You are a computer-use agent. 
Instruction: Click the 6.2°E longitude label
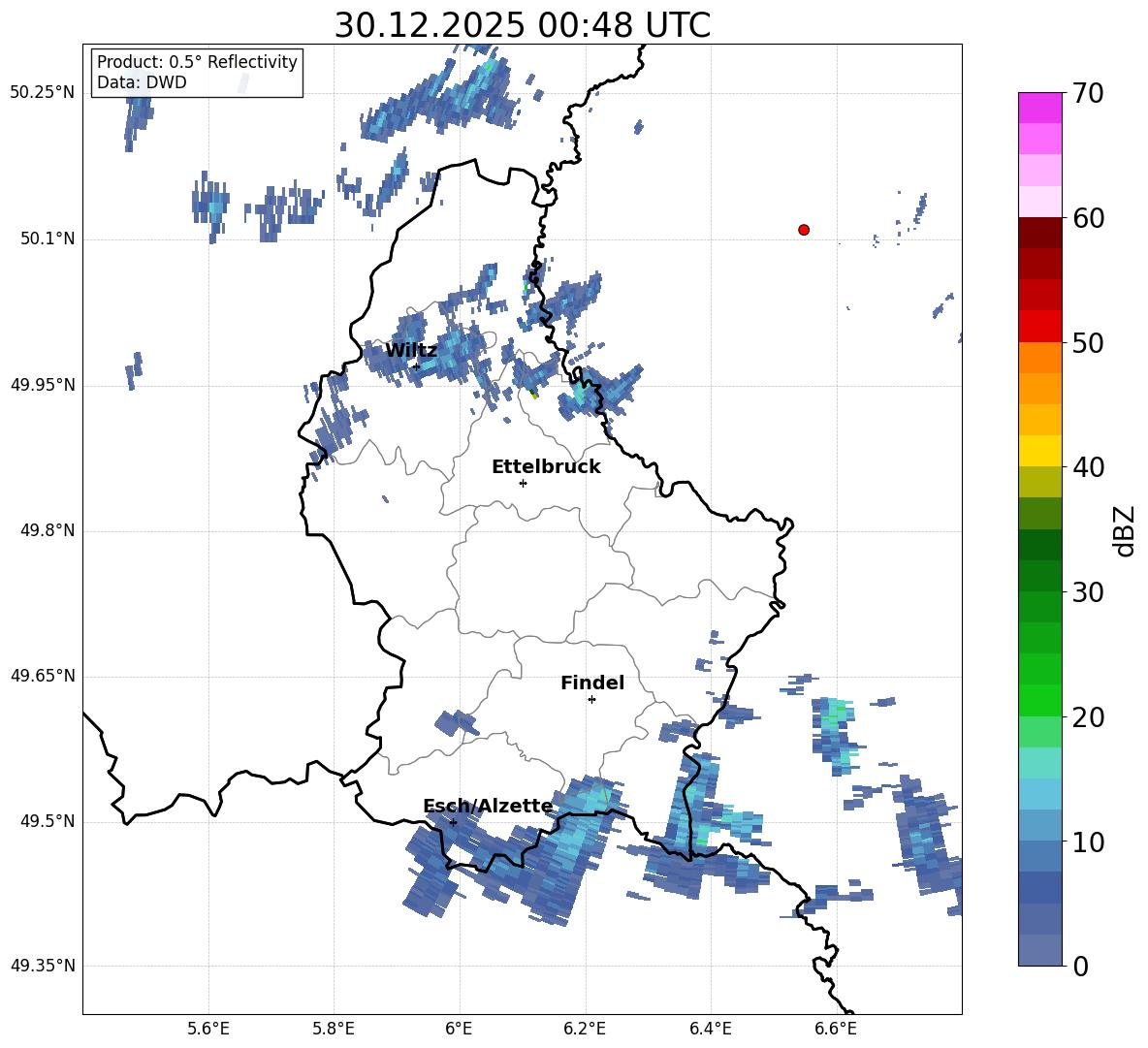585,1029
